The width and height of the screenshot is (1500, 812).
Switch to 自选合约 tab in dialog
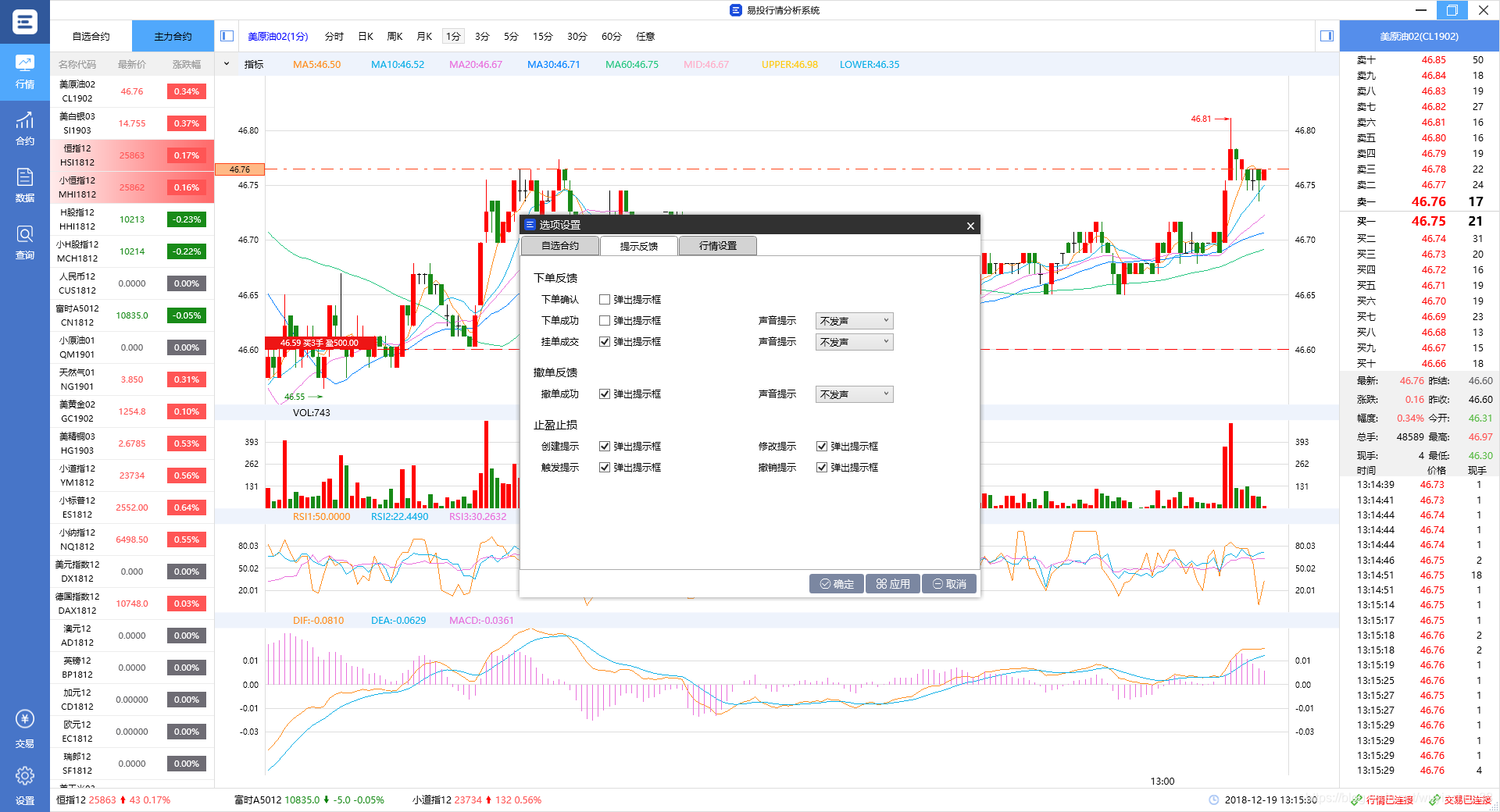point(560,246)
